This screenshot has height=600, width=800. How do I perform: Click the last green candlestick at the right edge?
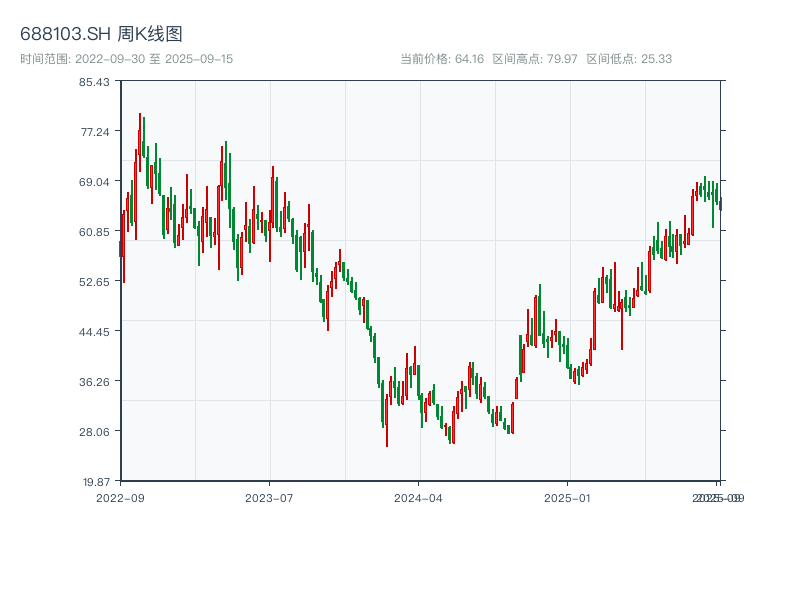pyautogui.click(x=720, y=204)
